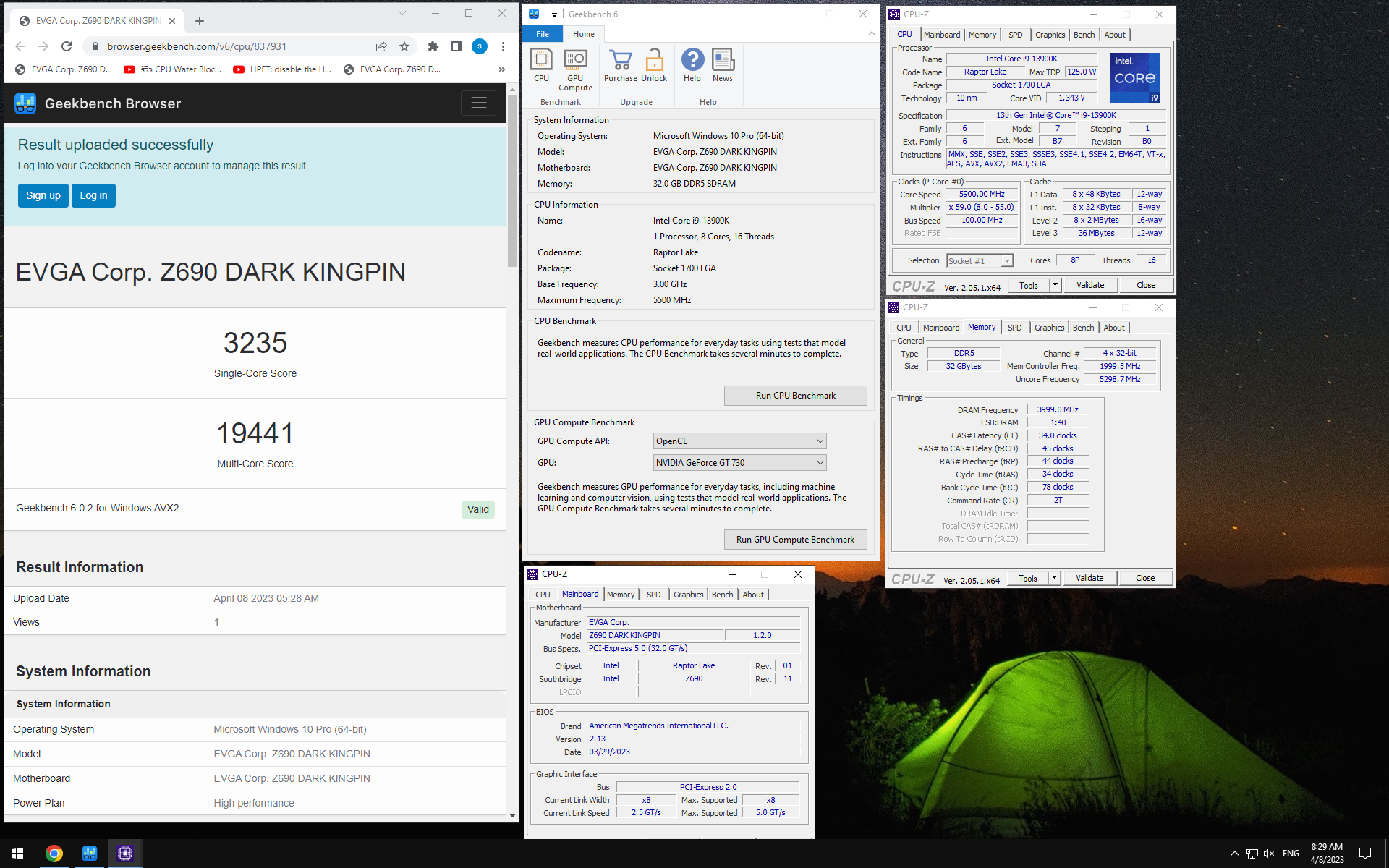
Task: Close the EVGA Corp. Z690 browser tab
Action: tap(172, 21)
